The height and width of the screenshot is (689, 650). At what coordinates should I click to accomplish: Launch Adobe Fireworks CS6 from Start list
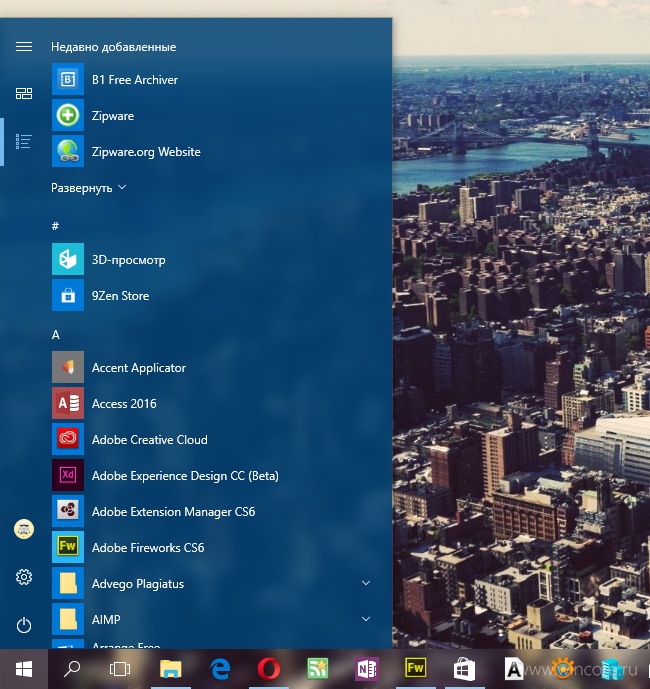click(x=68, y=547)
